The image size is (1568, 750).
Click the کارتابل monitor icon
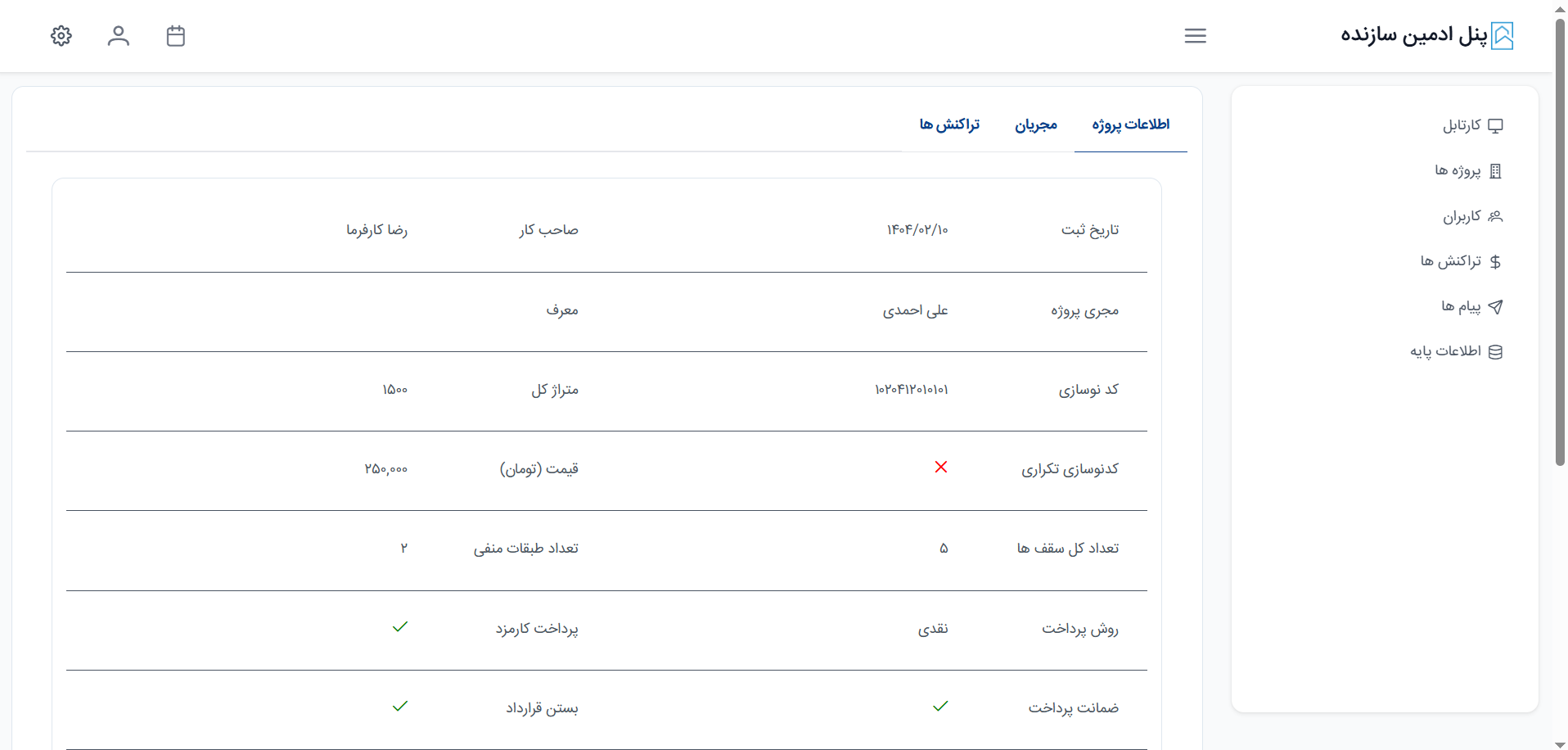(x=1495, y=126)
